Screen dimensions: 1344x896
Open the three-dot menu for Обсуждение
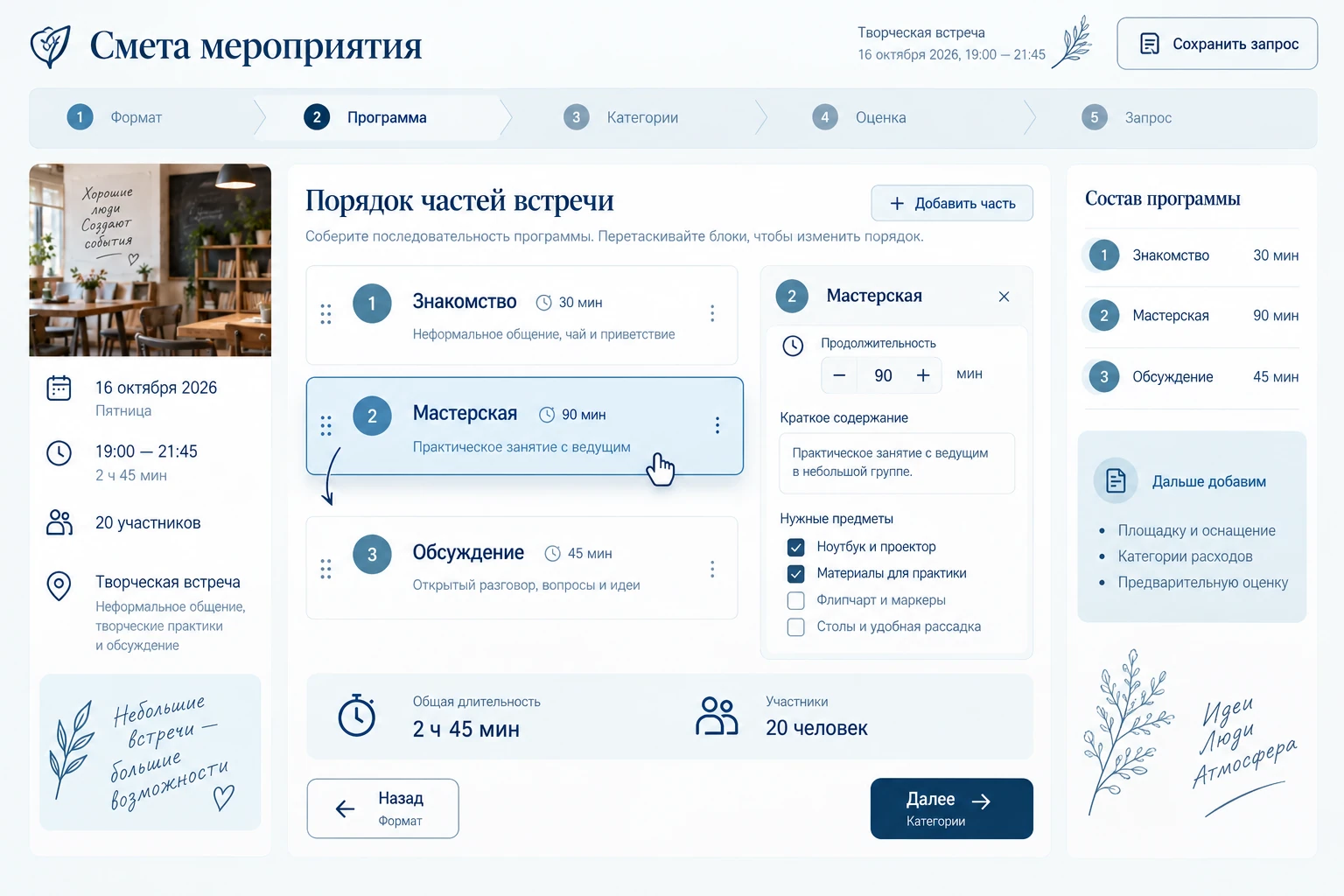[x=712, y=570]
